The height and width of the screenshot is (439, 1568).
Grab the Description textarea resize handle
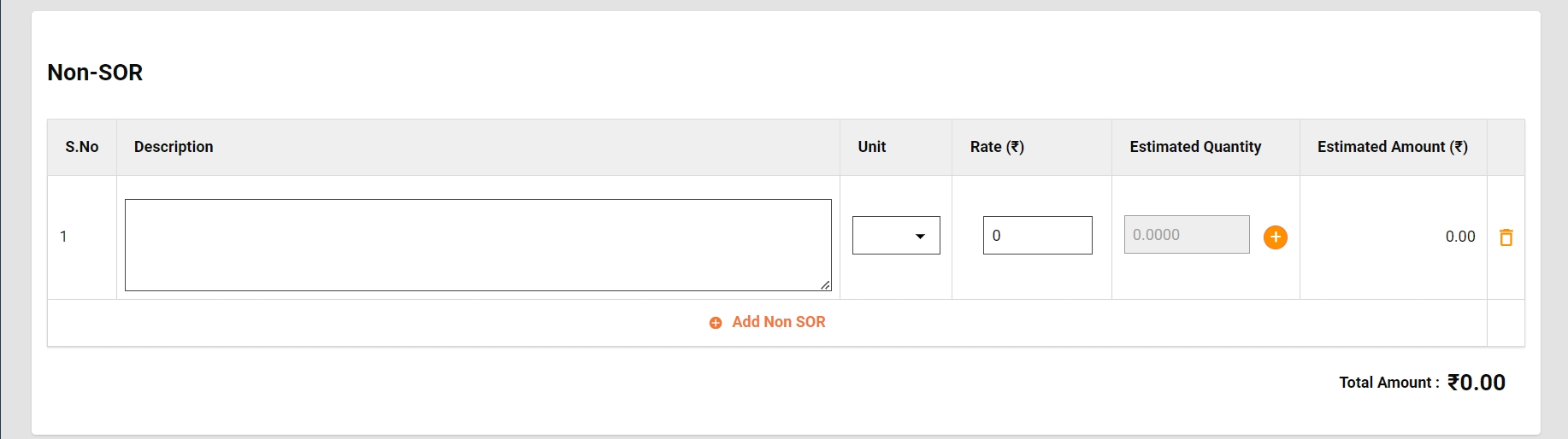click(x=825, y=285)
